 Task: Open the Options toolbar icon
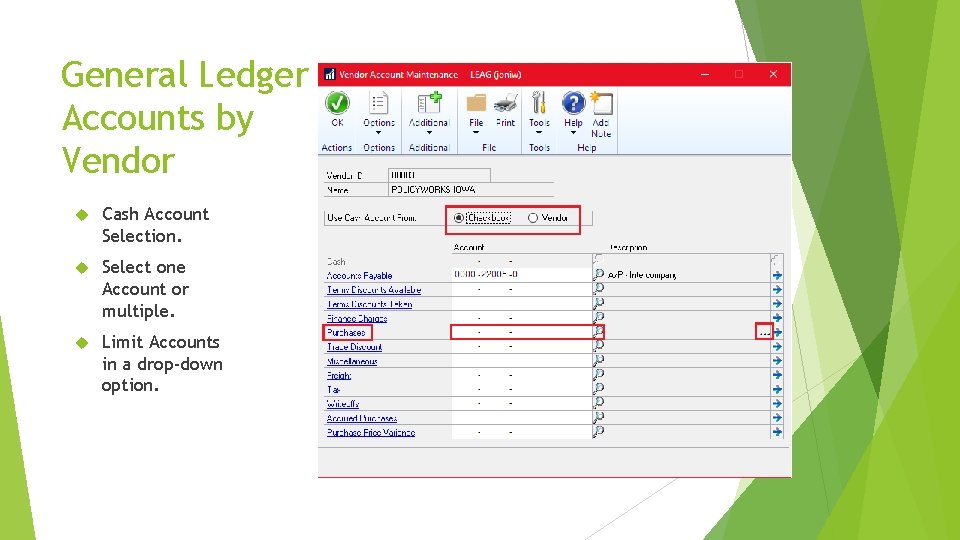coord(378,103)
